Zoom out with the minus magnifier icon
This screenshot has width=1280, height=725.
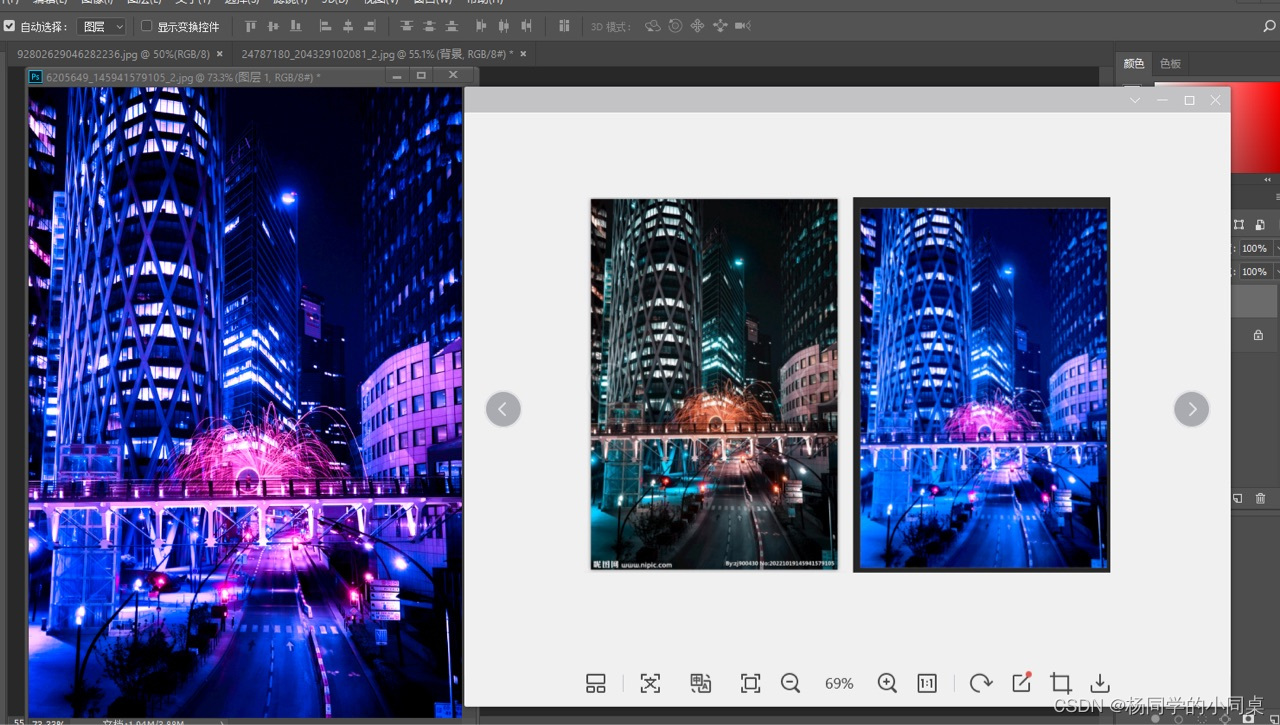[x=790, y=683]
